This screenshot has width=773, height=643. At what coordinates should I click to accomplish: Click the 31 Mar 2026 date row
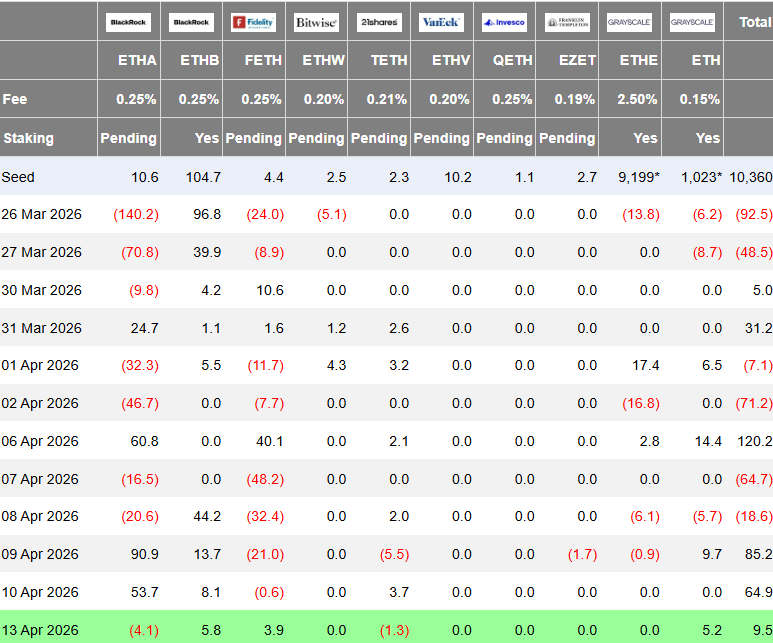pyautogui.click(x=386, y=327)
